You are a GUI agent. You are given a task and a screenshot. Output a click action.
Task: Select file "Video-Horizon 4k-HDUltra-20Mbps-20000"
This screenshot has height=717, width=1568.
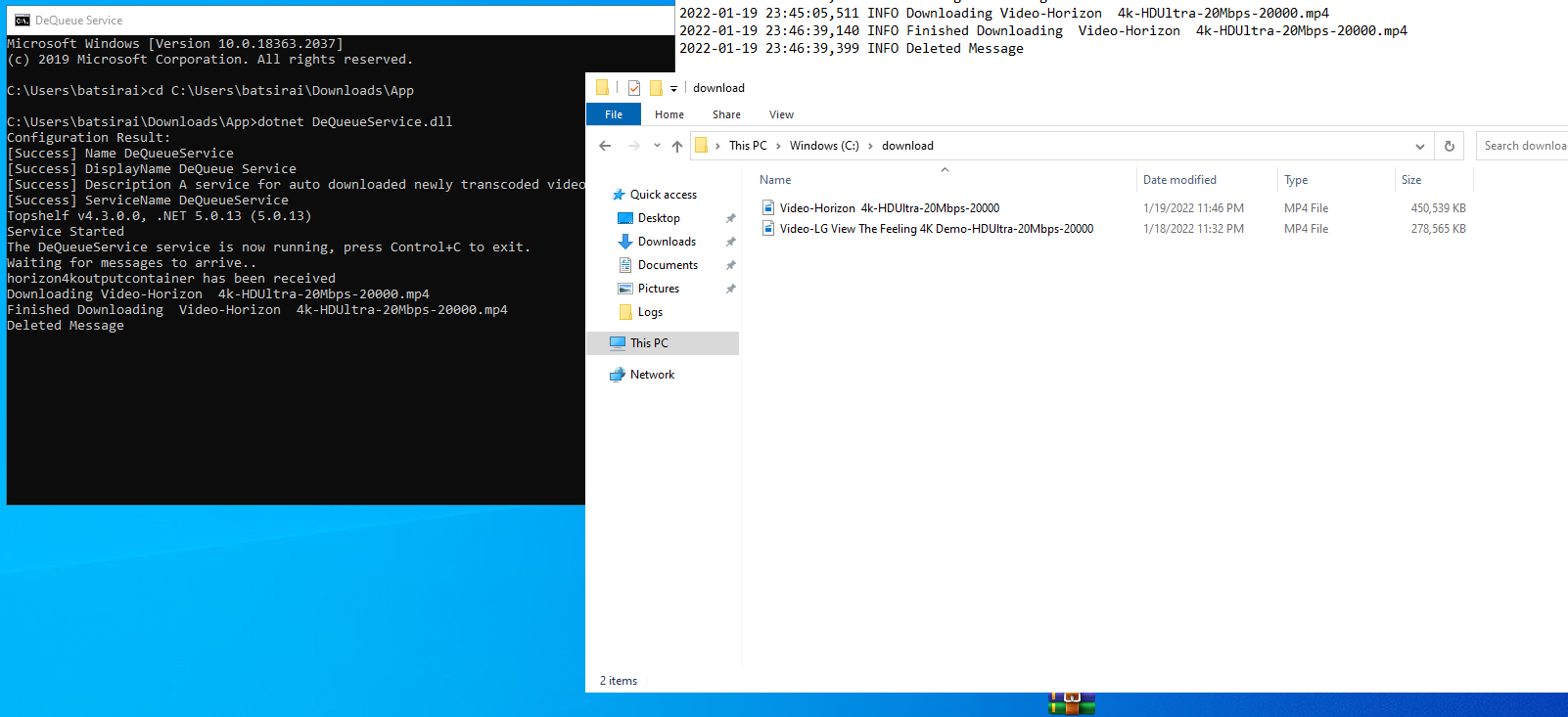point(890,208)
